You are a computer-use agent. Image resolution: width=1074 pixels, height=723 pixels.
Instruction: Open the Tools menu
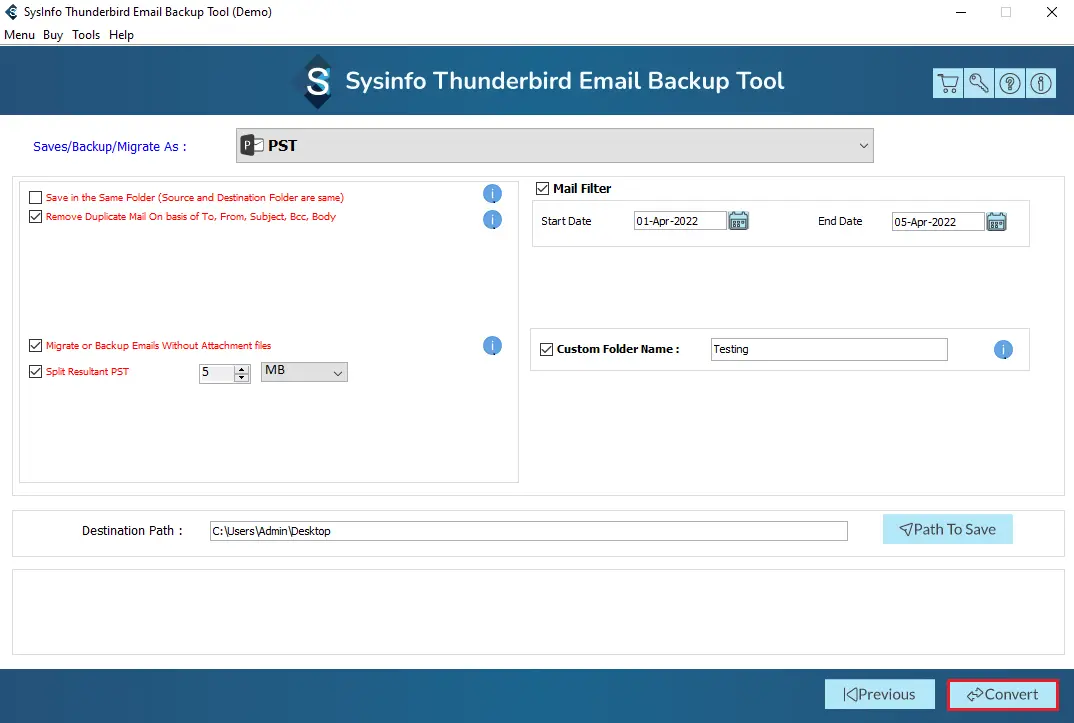[x=86, y=35]
